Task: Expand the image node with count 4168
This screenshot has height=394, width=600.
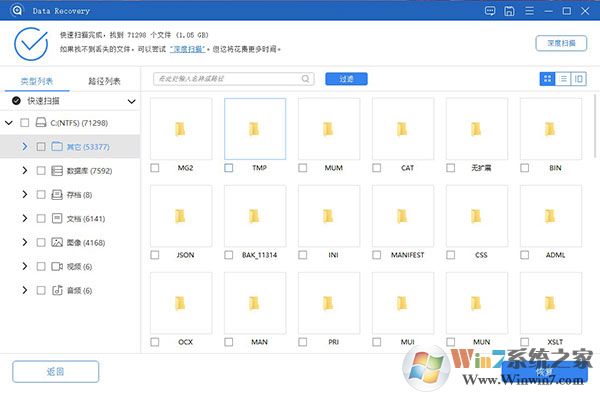Action: (25, 242)
